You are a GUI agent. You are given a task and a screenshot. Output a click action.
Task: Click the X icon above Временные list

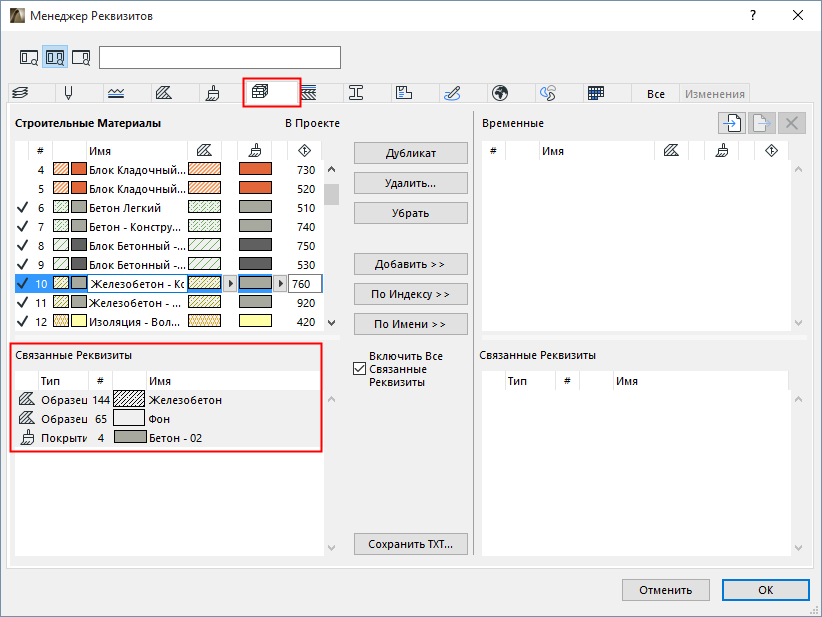point(792,123)
